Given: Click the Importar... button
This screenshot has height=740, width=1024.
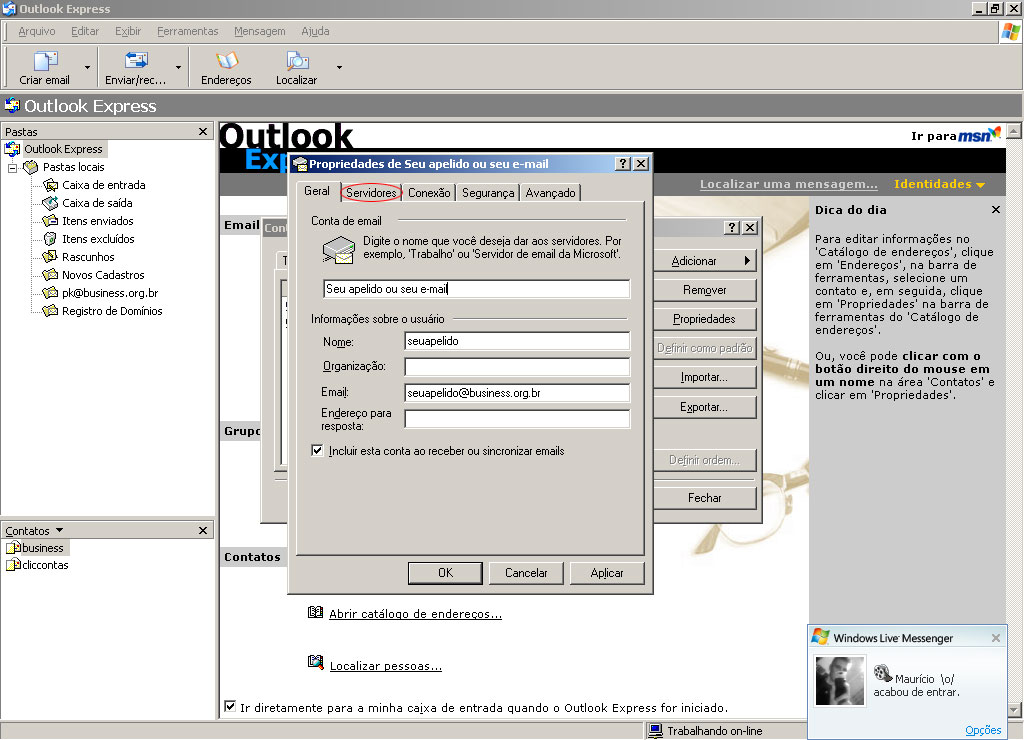Looking at the screenshot, I should pos(705,377).
